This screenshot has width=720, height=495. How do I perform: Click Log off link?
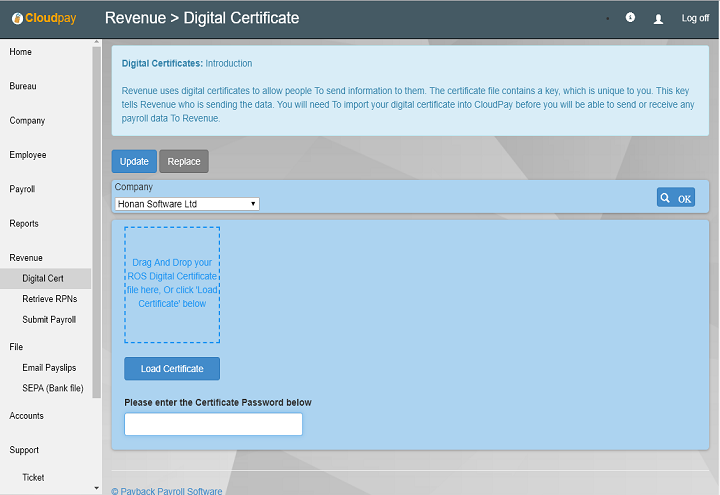[695, 19]
